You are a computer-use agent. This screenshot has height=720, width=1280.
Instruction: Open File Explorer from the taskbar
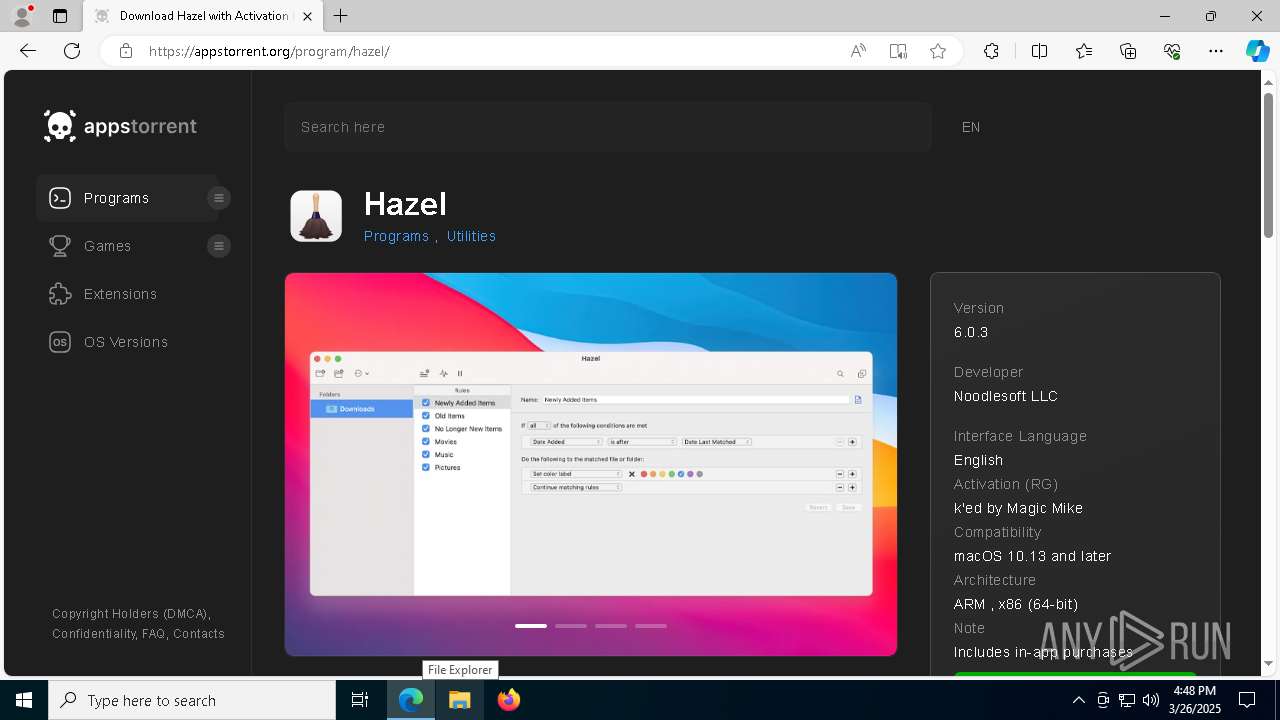point(460,700)
